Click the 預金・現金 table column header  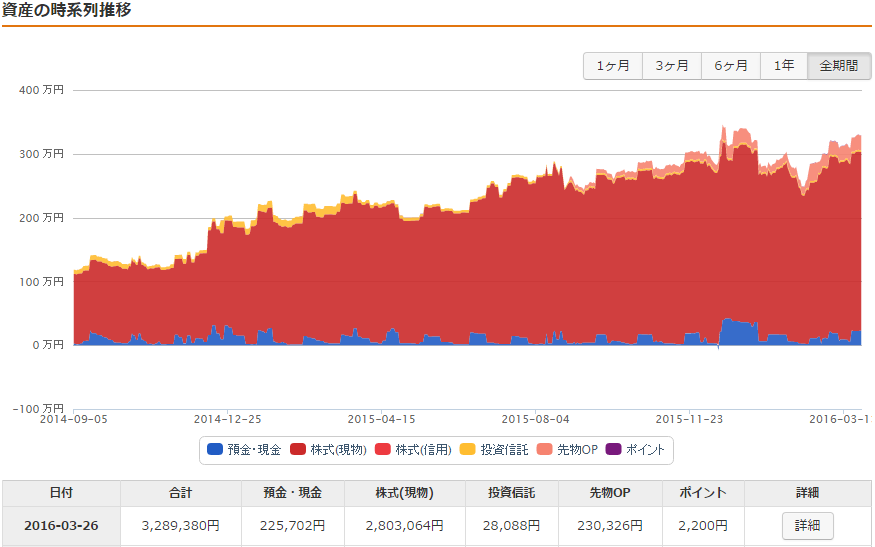[x=293, y=493]
